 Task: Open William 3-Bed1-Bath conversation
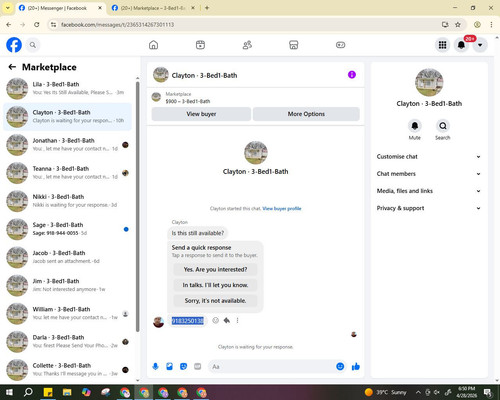pos(68,313)
